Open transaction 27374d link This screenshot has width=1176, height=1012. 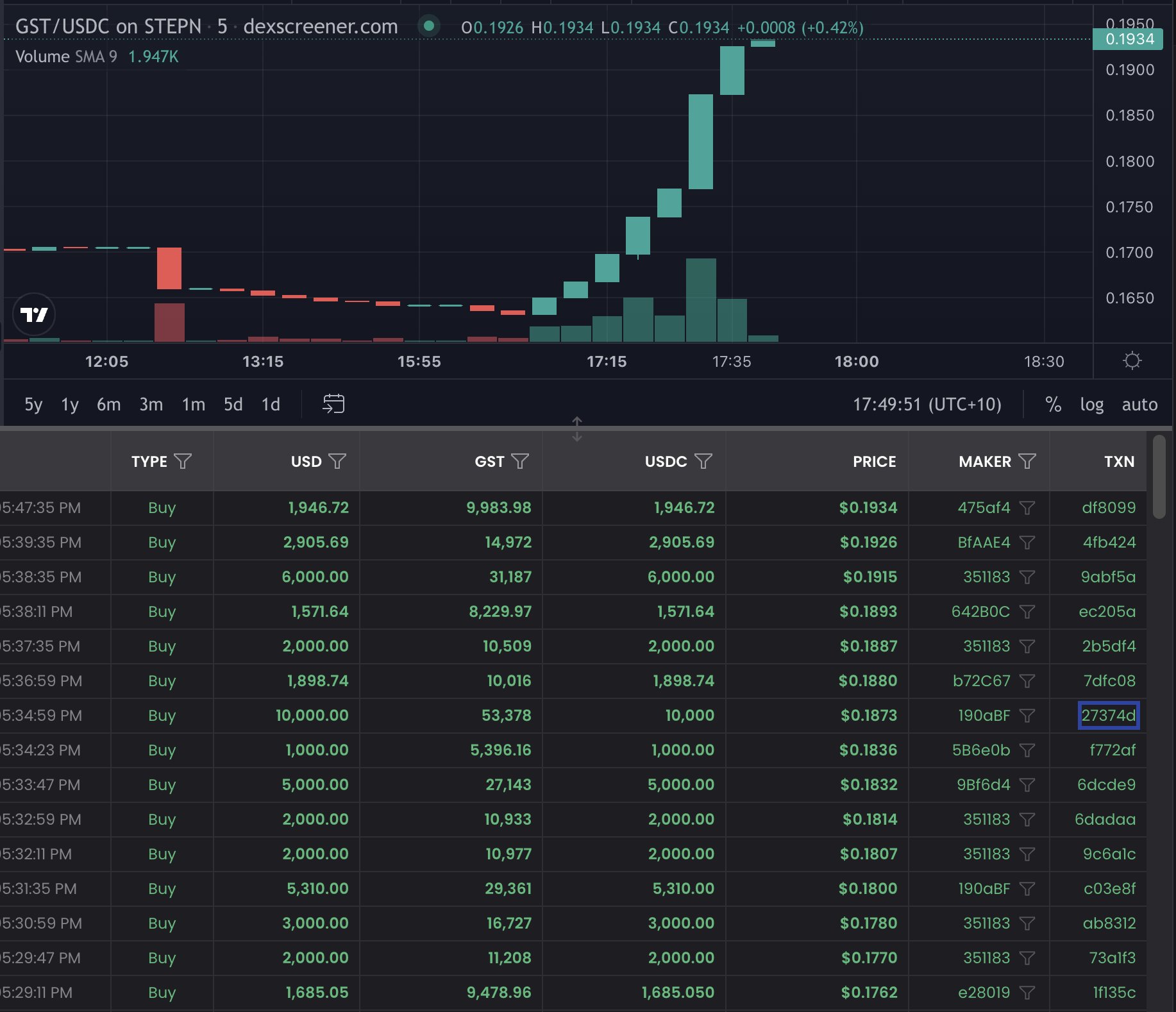tap(1109, 716)
